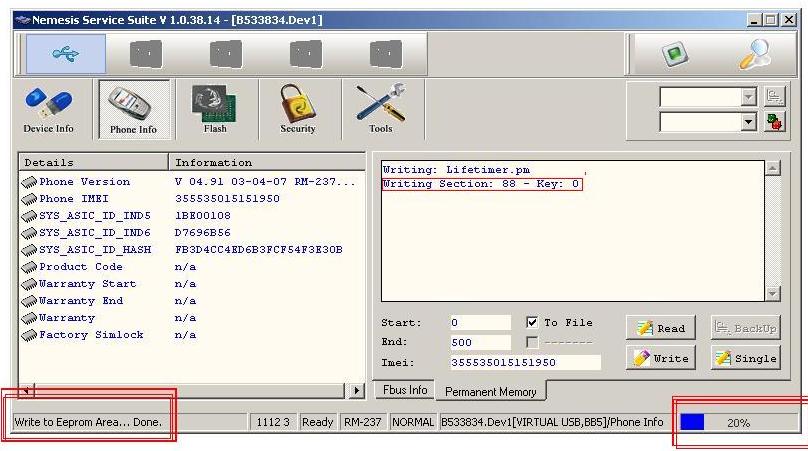The width and height of the screenshot is (808, 451).
Task: Click the Imei input field
Action: (525, 362)
